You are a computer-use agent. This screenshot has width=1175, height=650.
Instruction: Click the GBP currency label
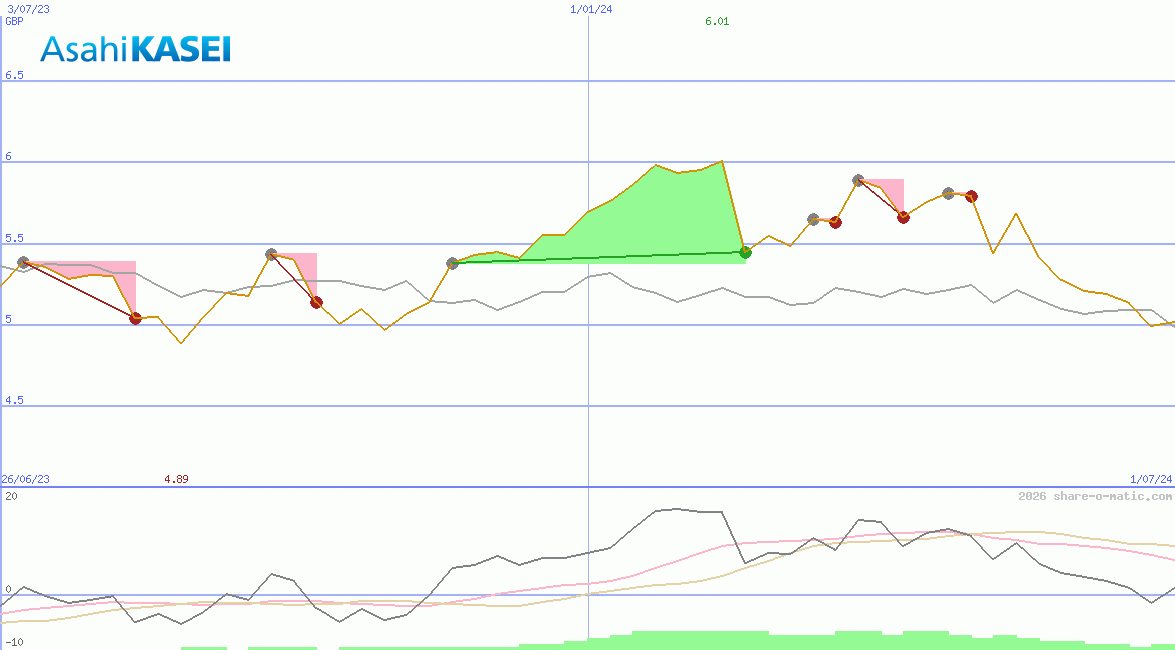14,21
